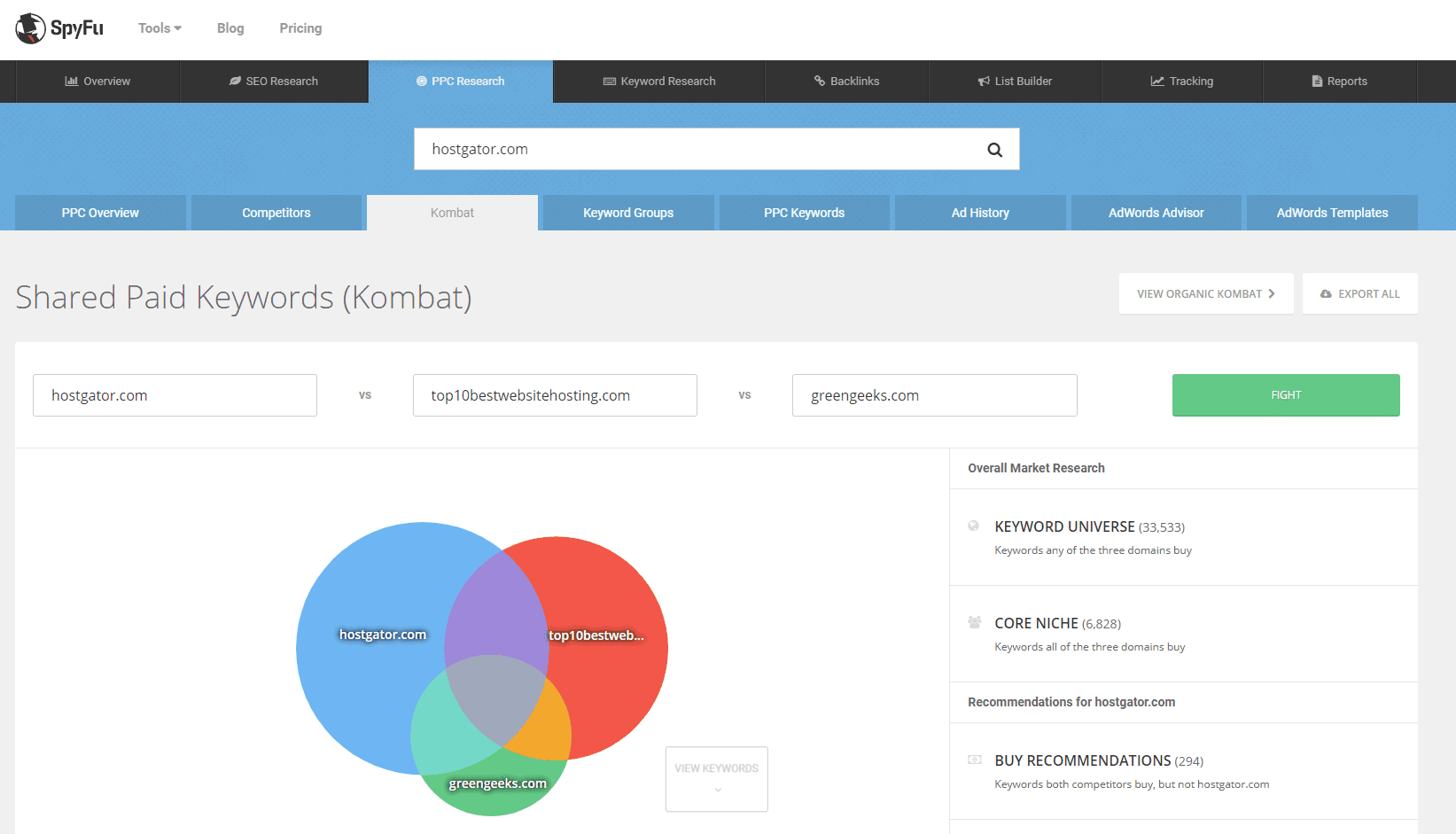Viewport: 1456px width, 834px height.
Task: Select Buy Recommendations (294)
Action: [x=1099, y=760]
